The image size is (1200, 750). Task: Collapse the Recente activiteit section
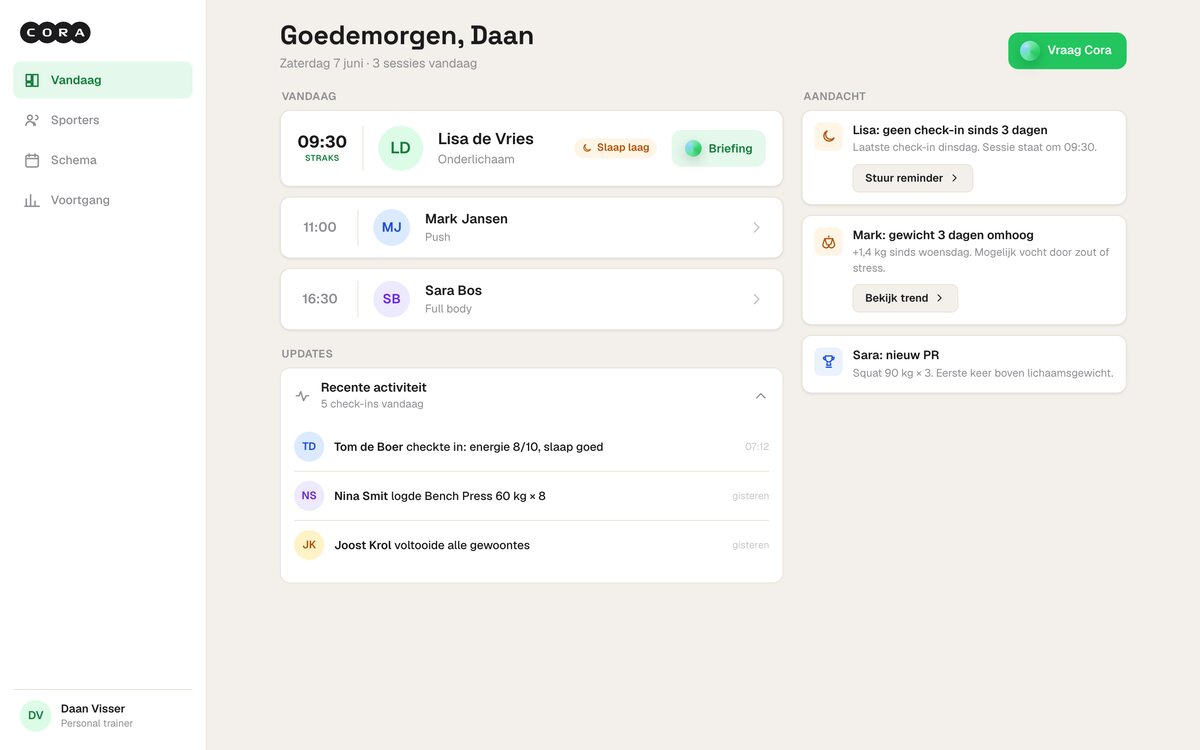click(x=760, y=396)
